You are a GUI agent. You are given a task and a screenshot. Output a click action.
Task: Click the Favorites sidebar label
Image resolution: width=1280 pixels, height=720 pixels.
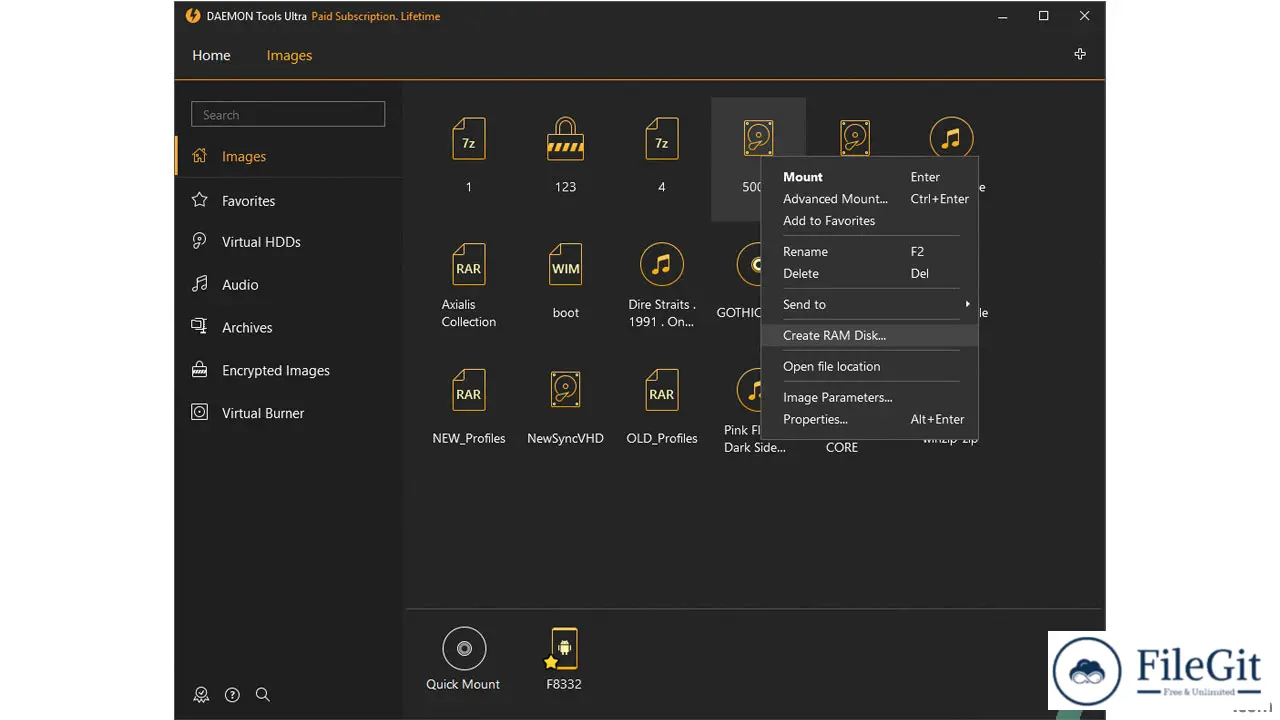click(x=248, y=201)
